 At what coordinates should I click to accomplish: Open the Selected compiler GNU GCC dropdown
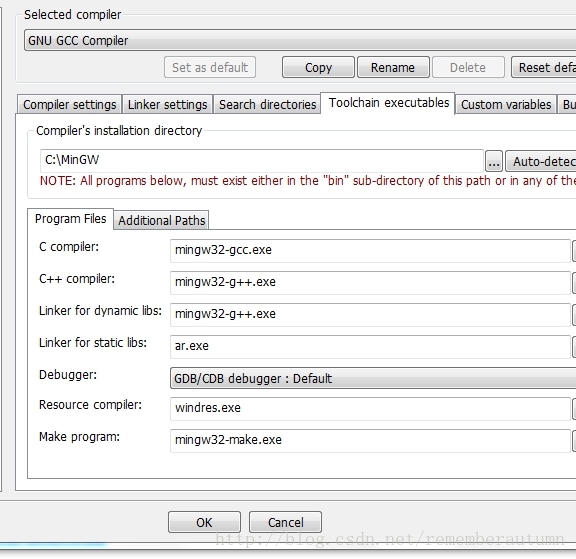pos(300,40)
